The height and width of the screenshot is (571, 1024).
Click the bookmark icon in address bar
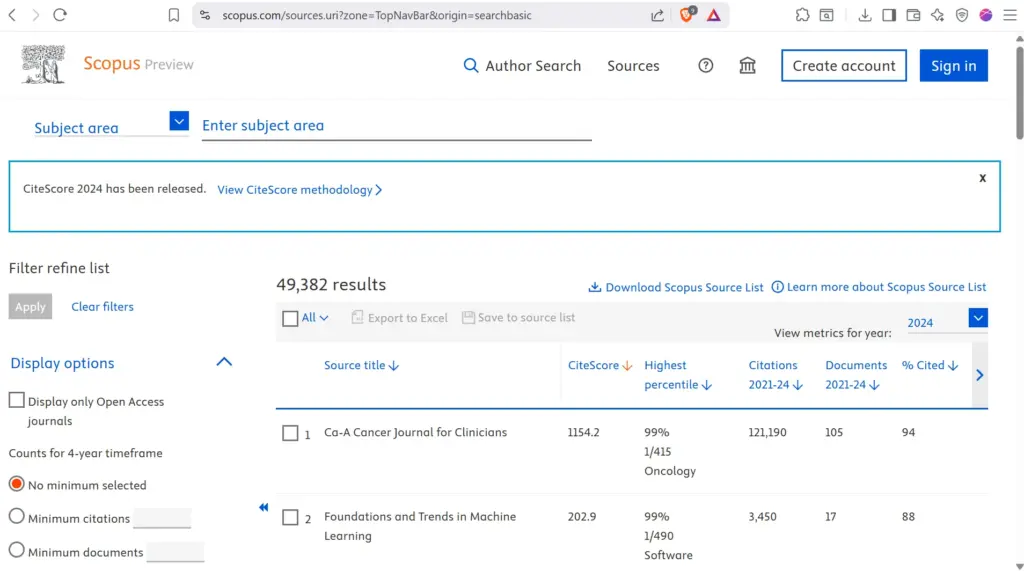174,15
